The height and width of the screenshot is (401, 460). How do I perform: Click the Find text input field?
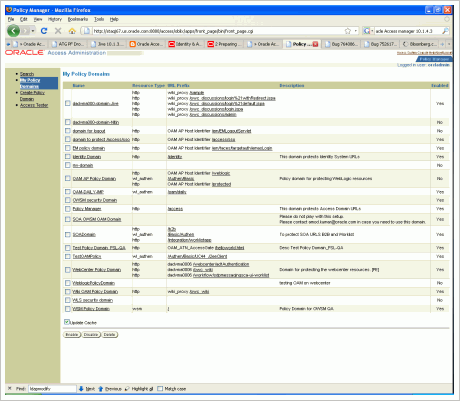click(52, 389)
